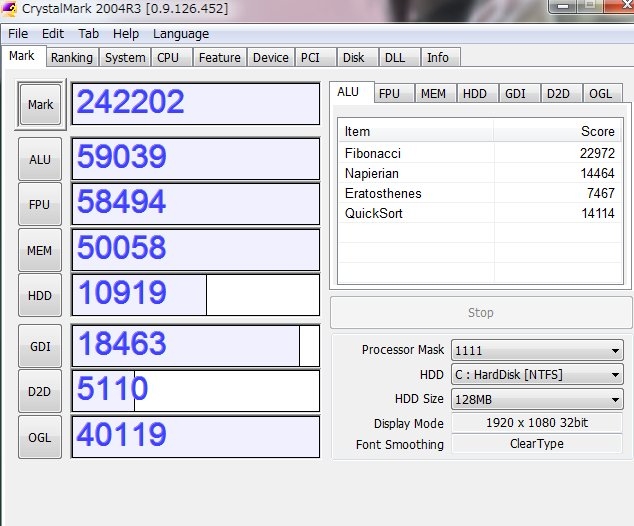
Task: Run the HDD benchmark button
Action: click(x=40, y=296)
